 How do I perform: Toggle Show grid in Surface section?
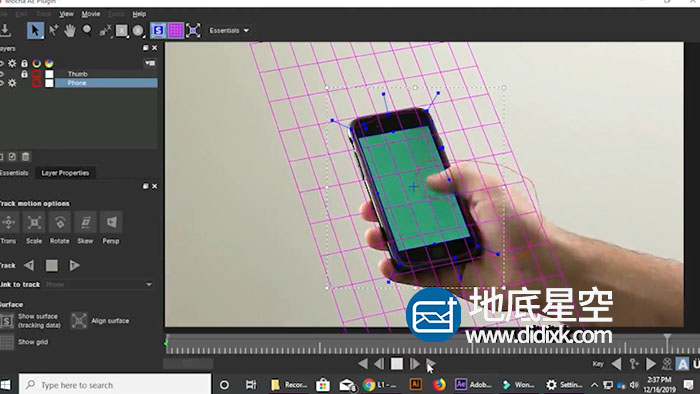[x=7, y=342]
